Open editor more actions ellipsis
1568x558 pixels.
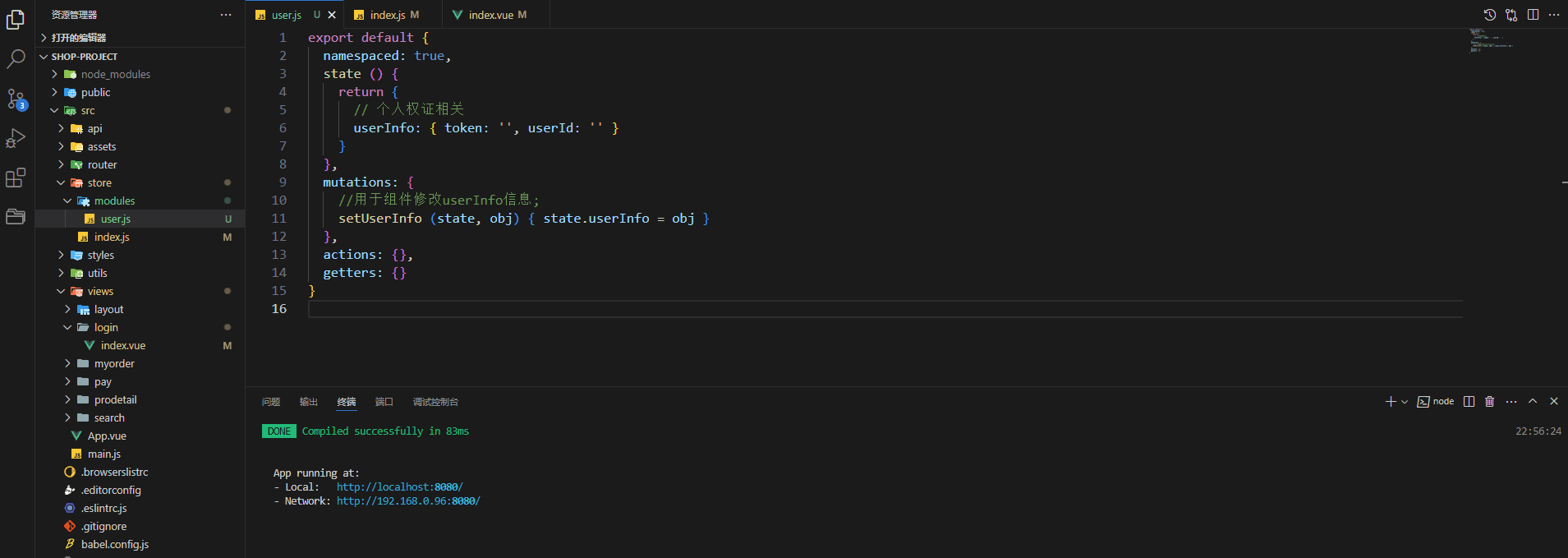[1554, 15]
